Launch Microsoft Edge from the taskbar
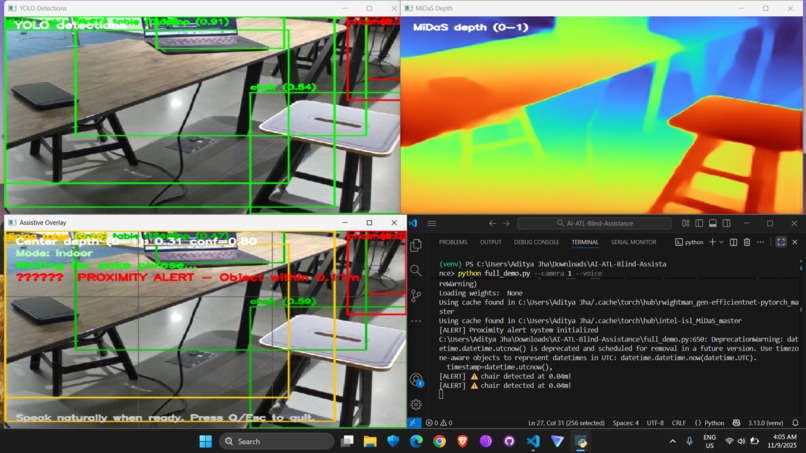This screenshot has height=453, width=806. pyautogui.click(x=416, y=441)
